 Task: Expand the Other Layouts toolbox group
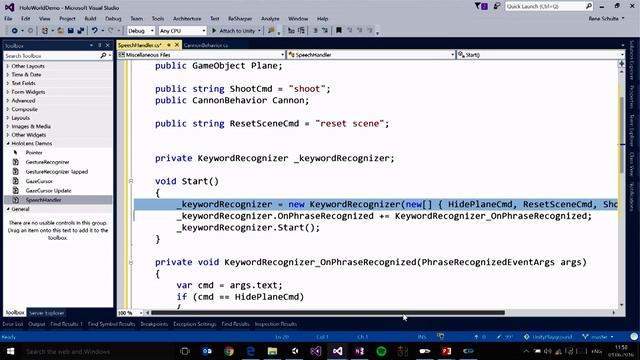point(8,66)
